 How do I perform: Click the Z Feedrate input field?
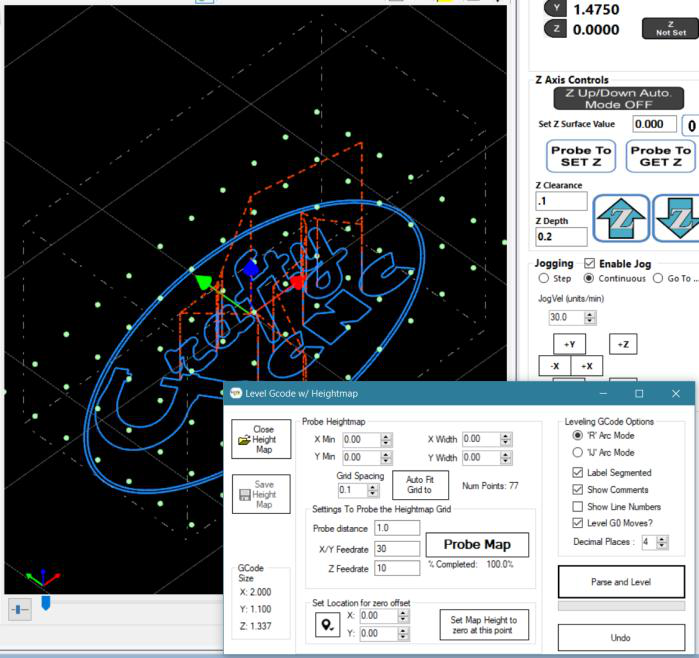tap(397, 568)
